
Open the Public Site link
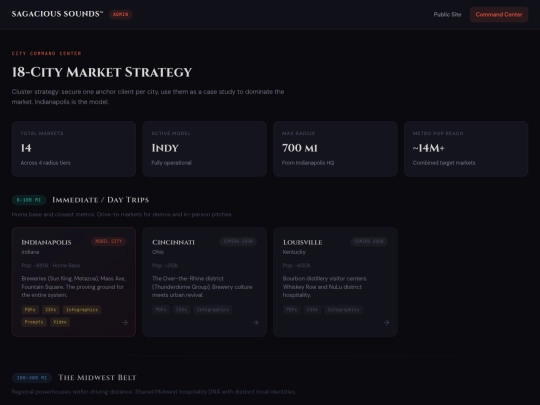tap(447, 14)
